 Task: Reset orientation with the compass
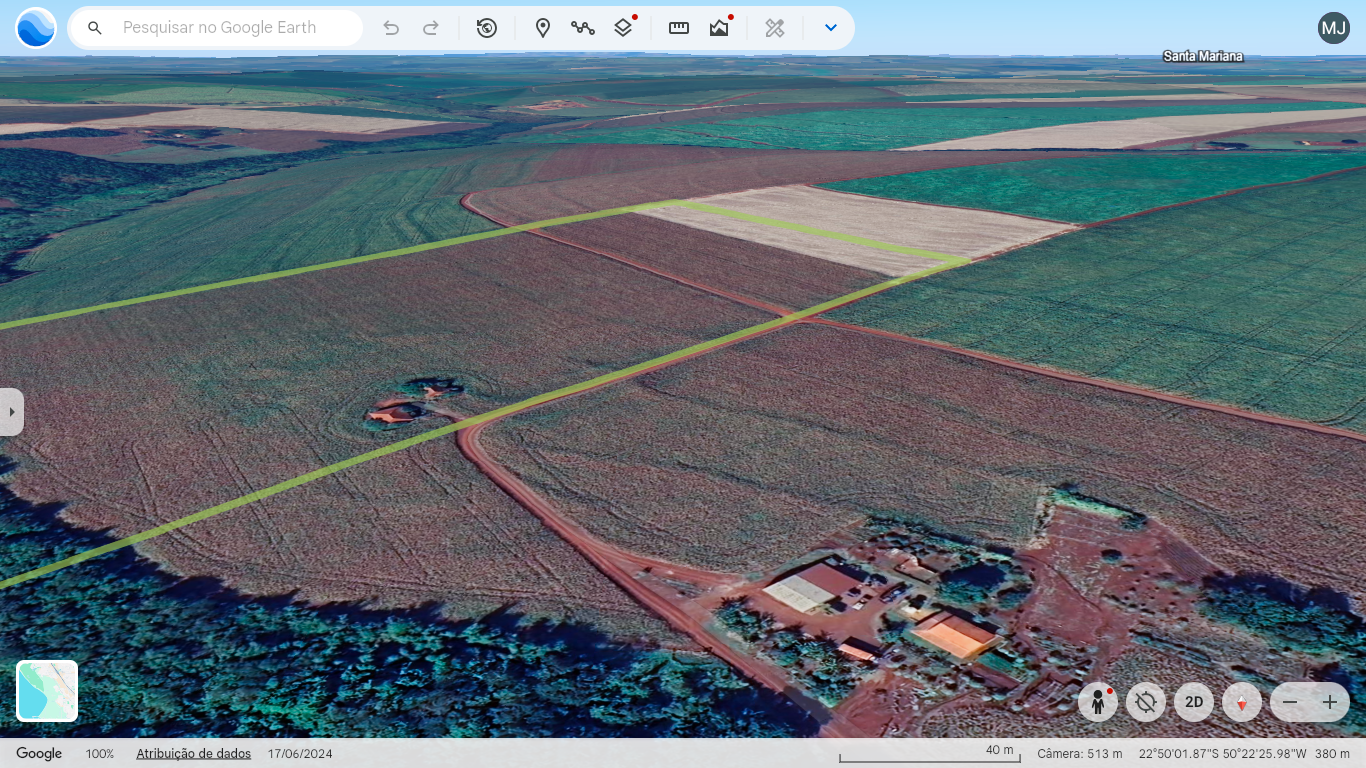(1242, 702)
